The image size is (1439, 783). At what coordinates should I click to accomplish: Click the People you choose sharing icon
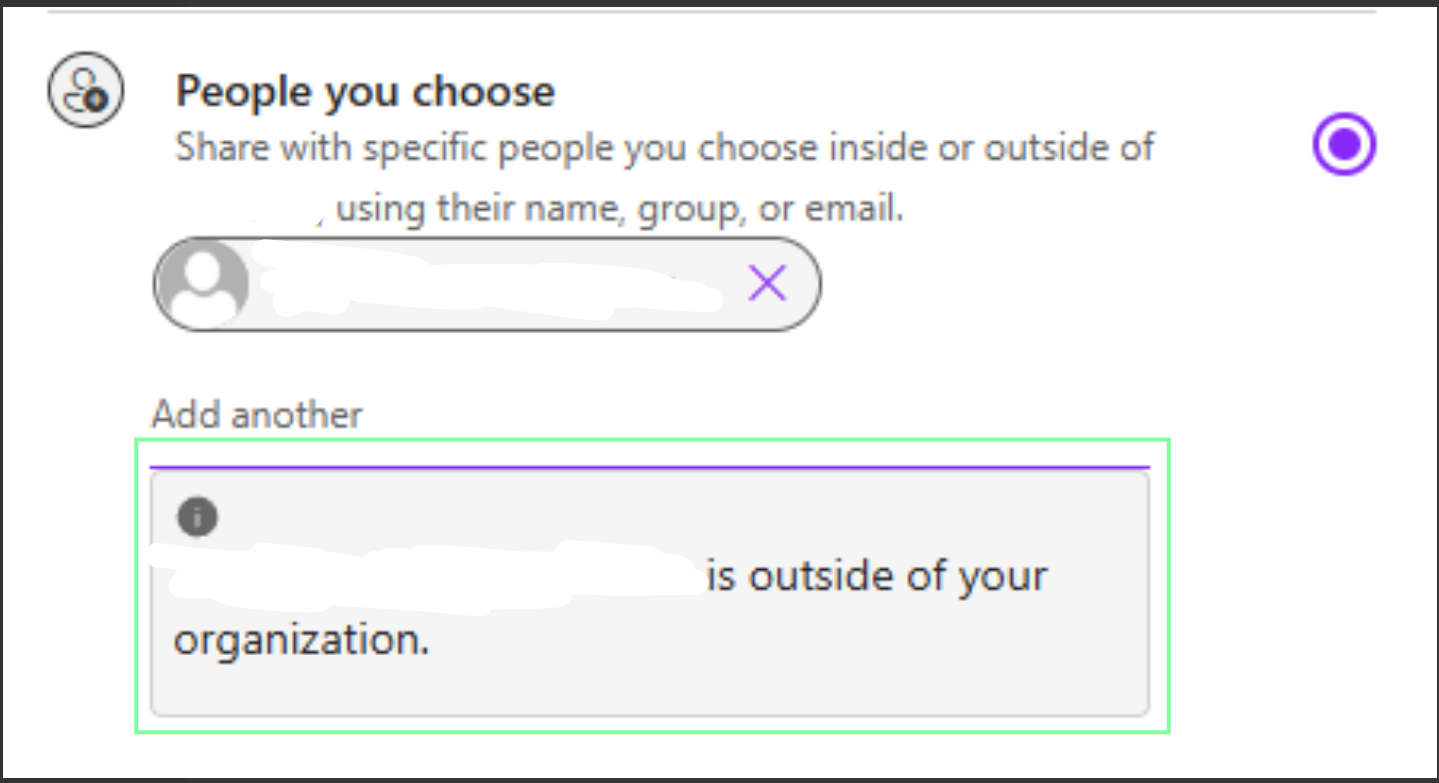85,90
